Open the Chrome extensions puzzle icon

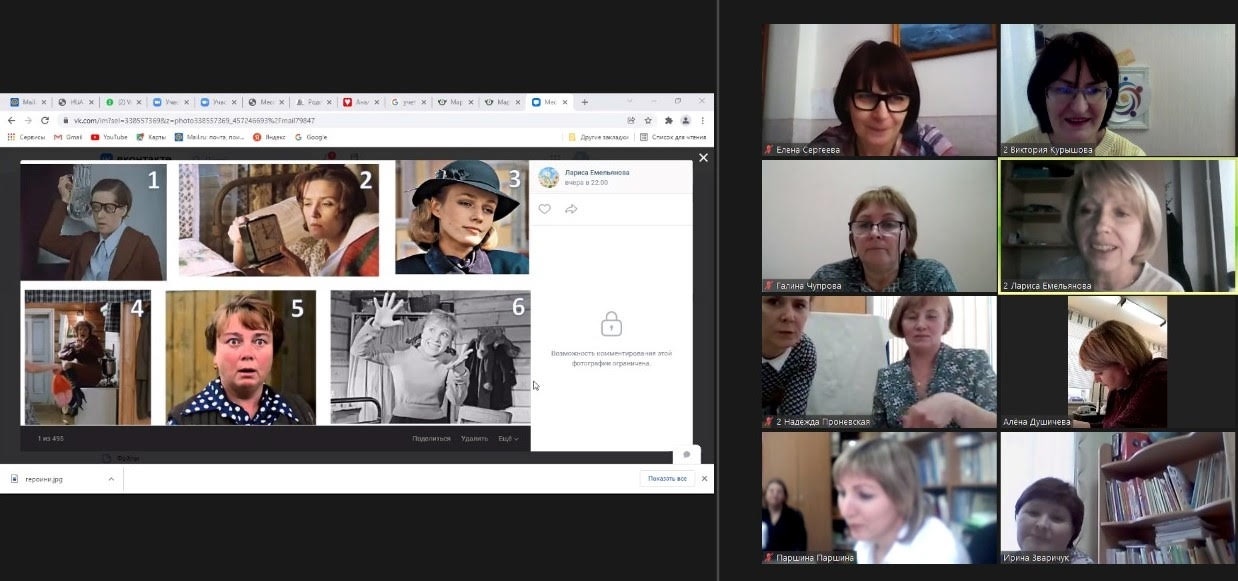(667, 120)
